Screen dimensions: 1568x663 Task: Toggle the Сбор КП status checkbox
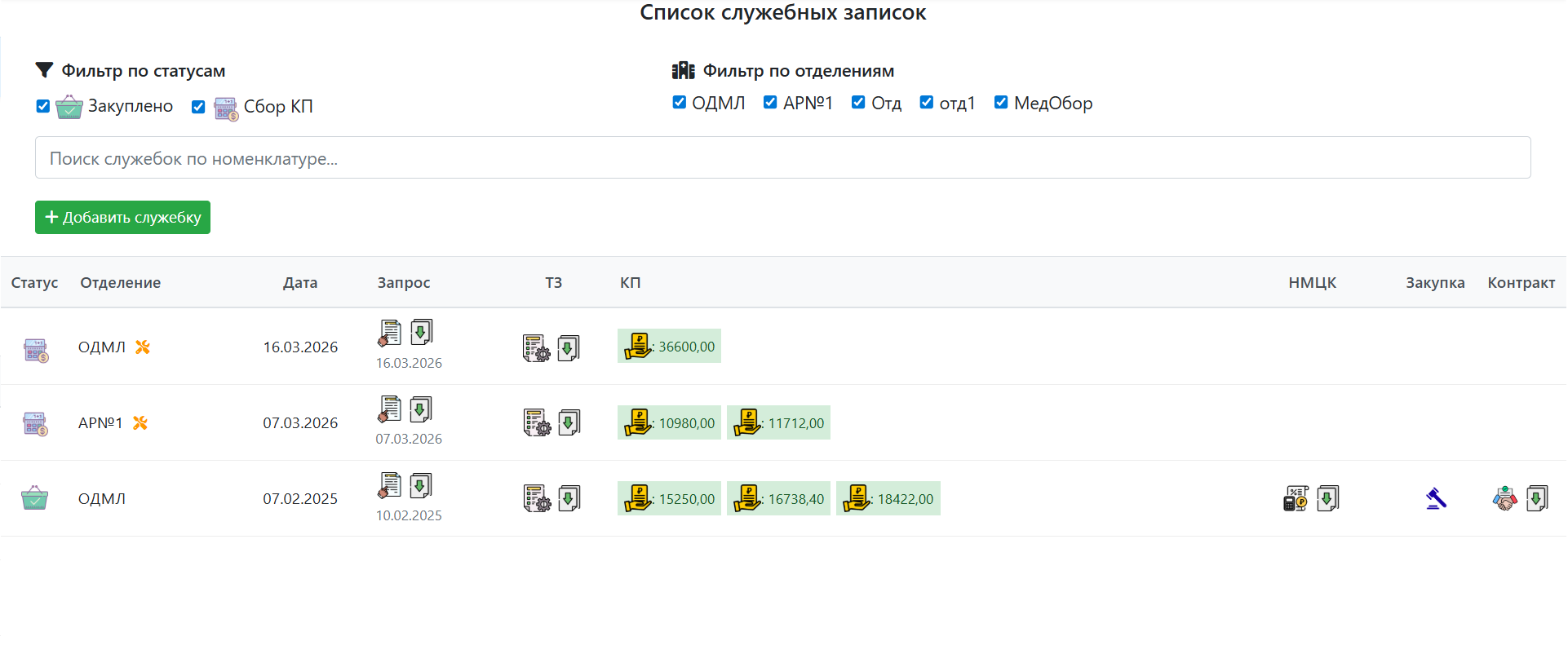(198, 107)
